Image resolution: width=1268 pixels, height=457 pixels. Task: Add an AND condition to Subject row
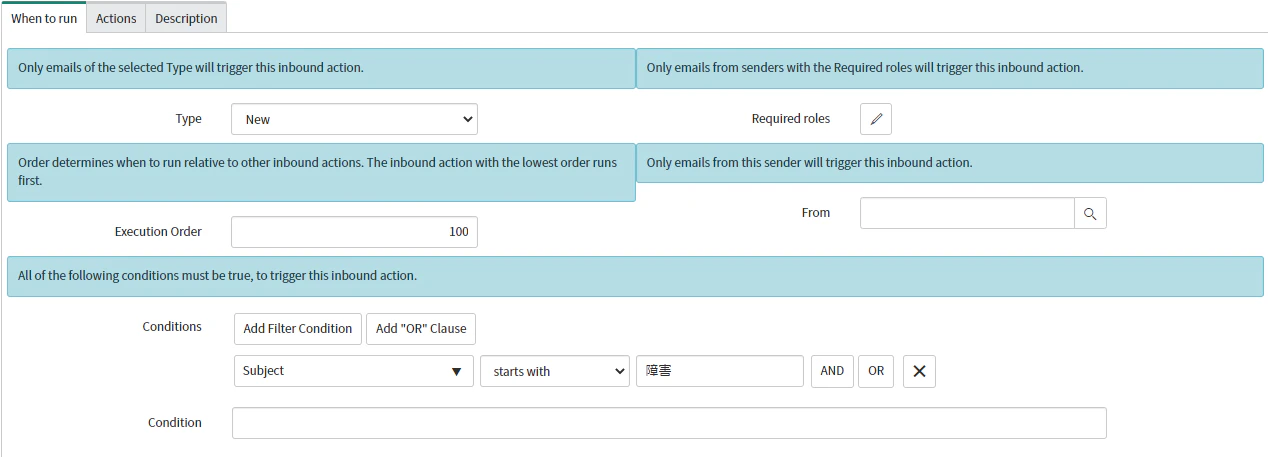(x=832, y=371)
